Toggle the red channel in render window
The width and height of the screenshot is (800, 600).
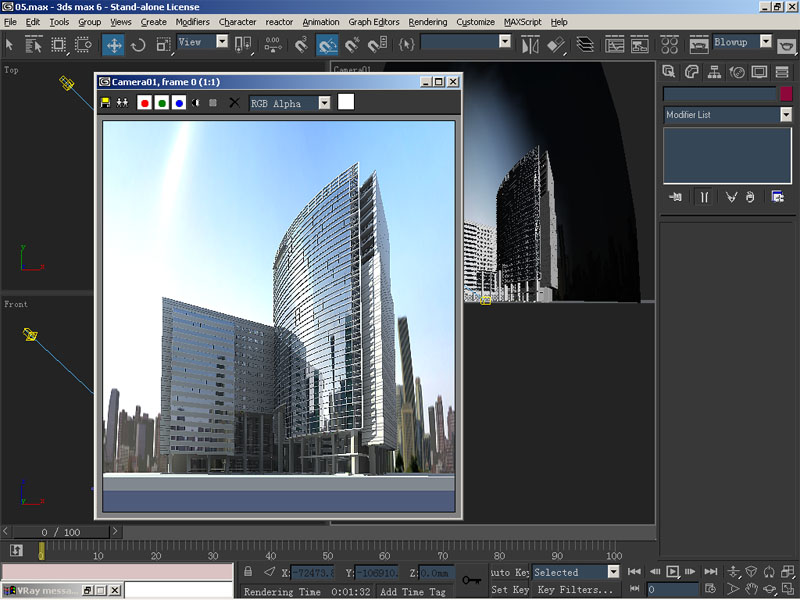(144, 103)
